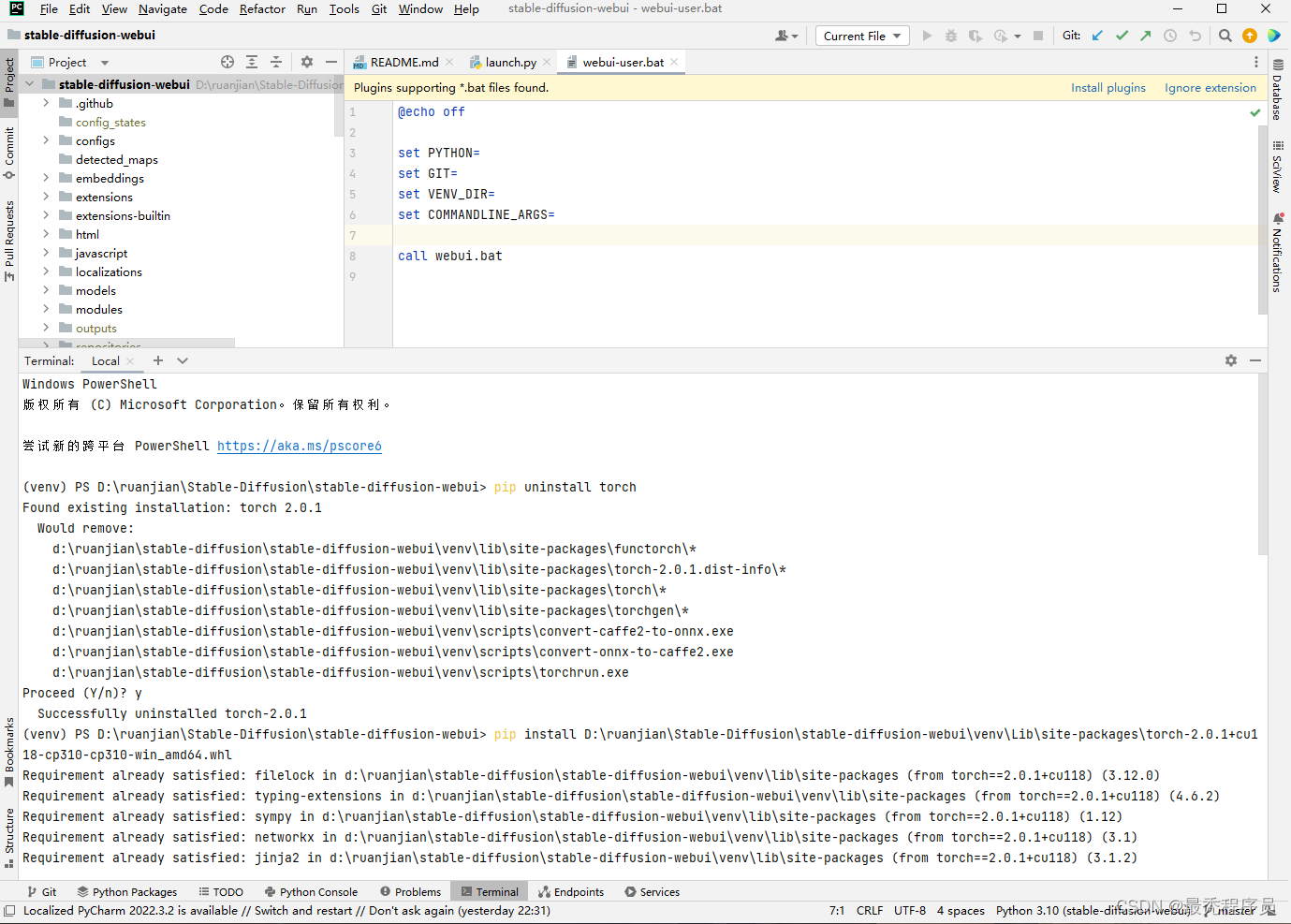Collapse the stable-diffusion-webui root folder
This screenshot has width=1291, height=924.
(x=29, y=84)
